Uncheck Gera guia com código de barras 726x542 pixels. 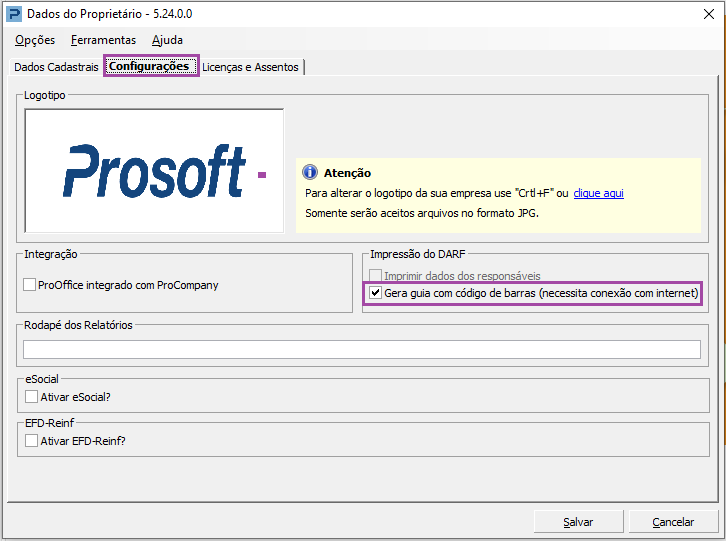tap(376, 294)
